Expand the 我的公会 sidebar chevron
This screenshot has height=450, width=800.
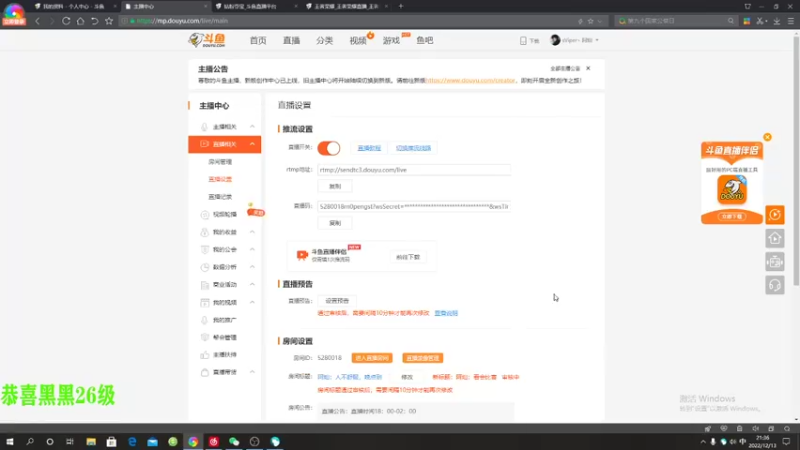253,249
